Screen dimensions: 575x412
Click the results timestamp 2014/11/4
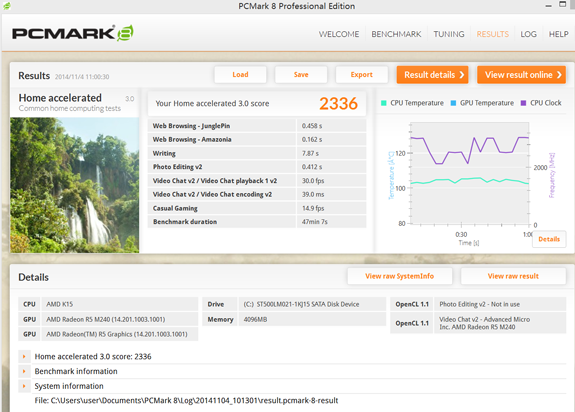click(x=82, y=77)
